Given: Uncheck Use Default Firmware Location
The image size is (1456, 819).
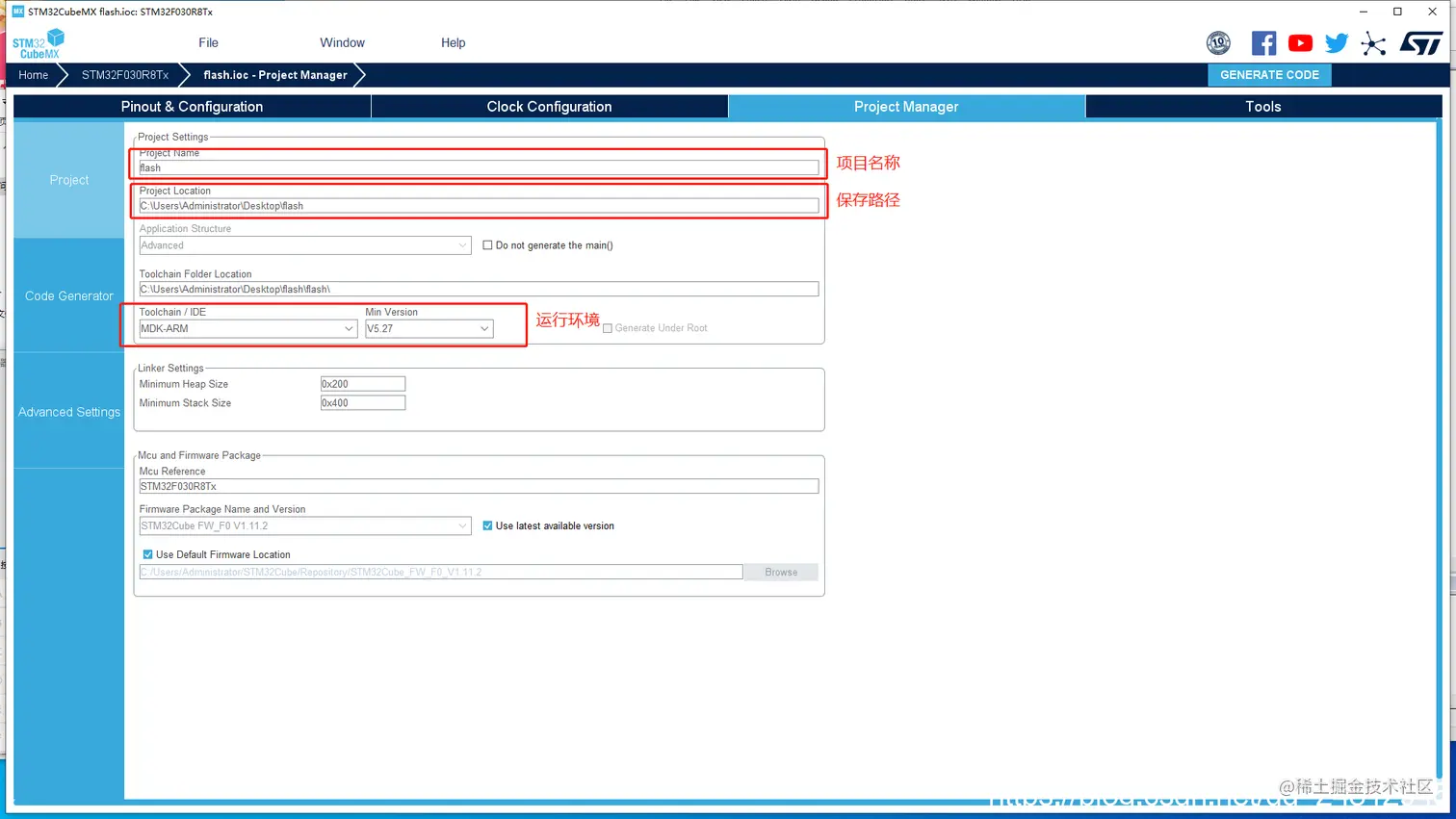Looking at the screenshot, I should (147, 554).
